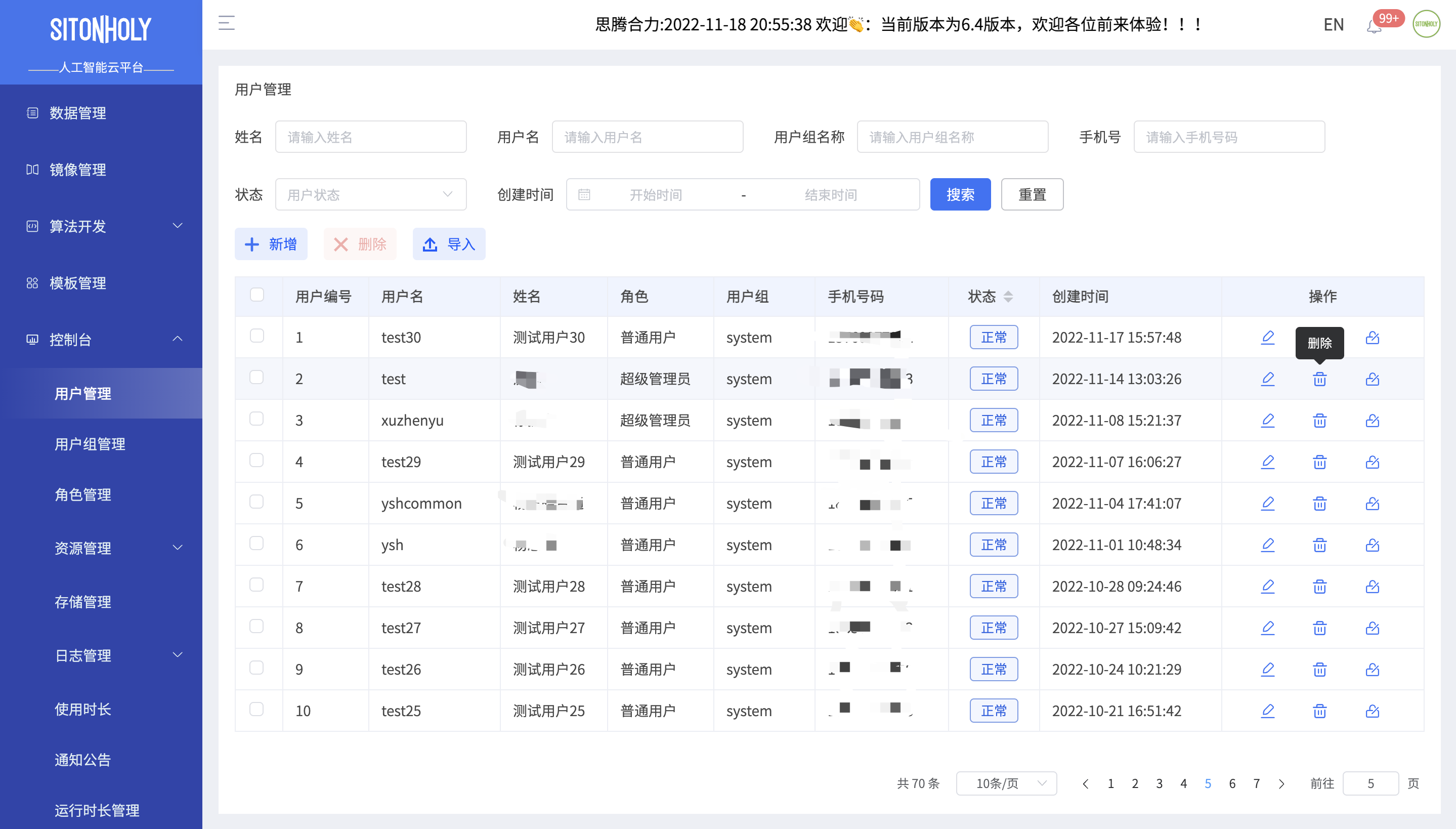This screenshot has width=1456, height=829.
Task: Go to the previous page arrow
Action: point(1086,784)
